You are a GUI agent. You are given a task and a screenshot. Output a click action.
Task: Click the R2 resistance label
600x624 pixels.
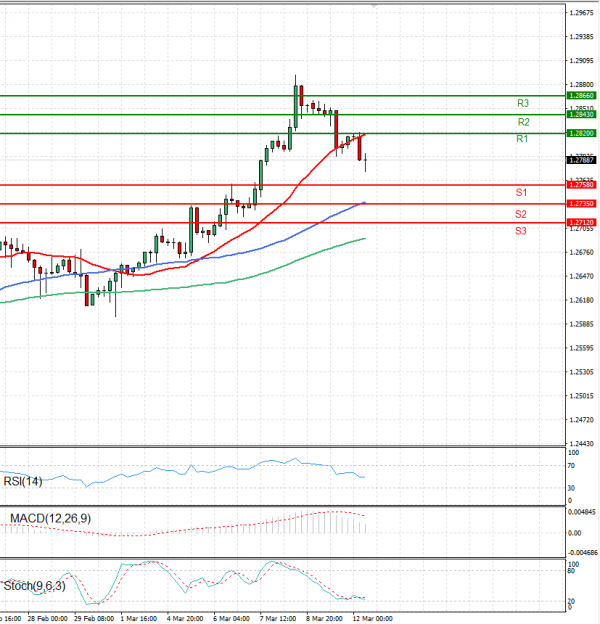coord(522,121)
